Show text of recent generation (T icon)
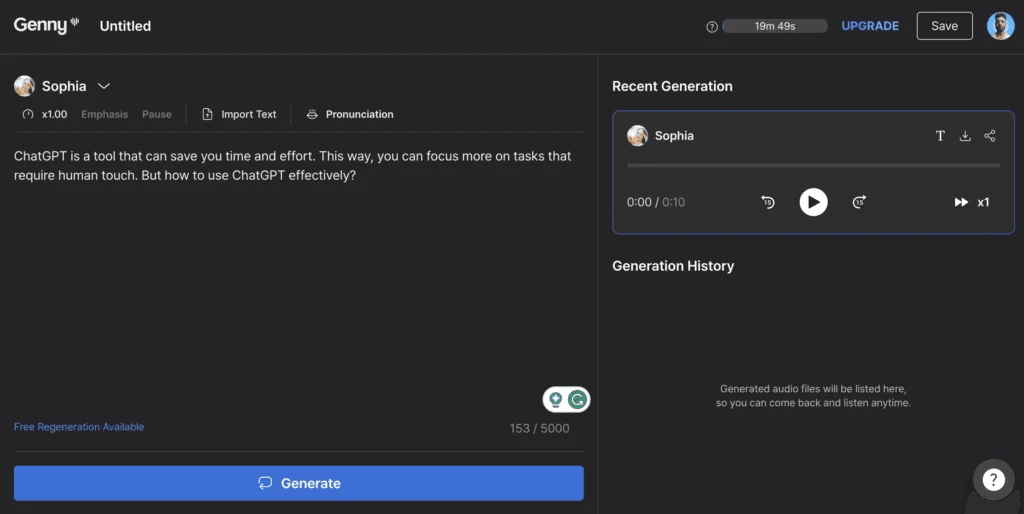 (940, 136)
